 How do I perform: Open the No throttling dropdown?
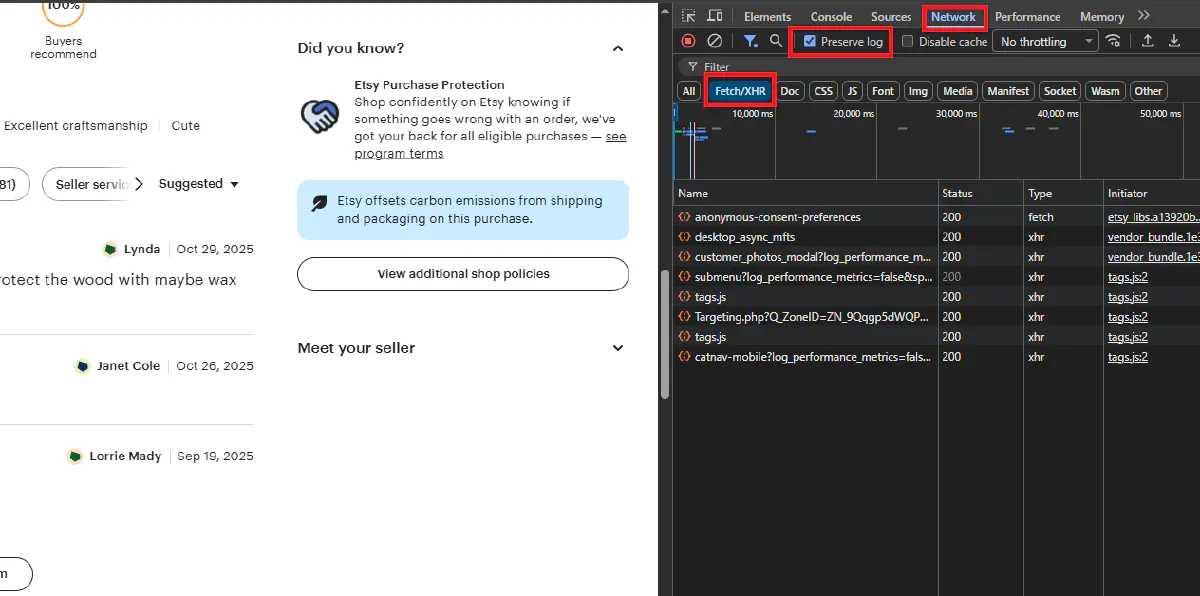pos(1044,41)
